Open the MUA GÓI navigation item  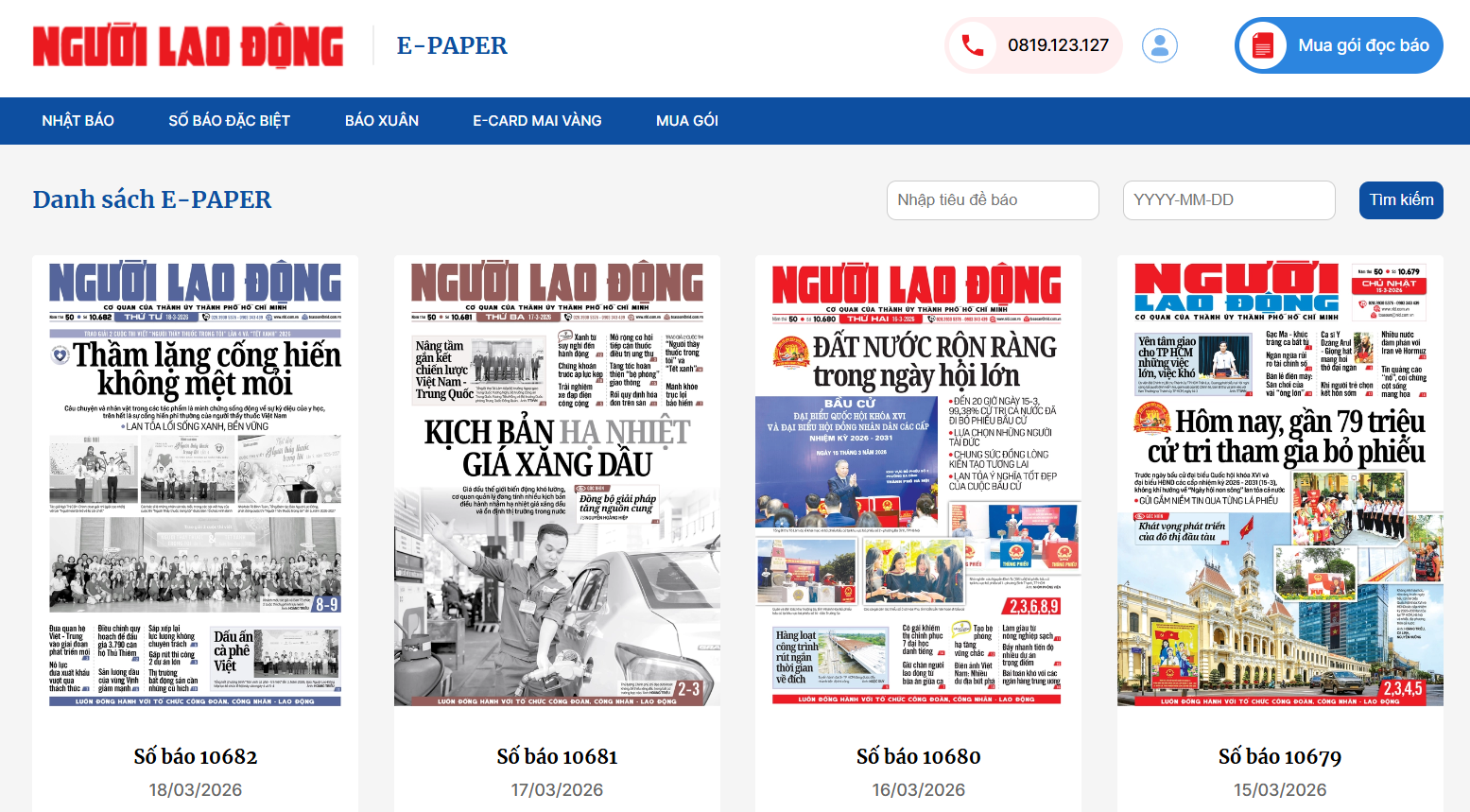click(x=687, y=120)
